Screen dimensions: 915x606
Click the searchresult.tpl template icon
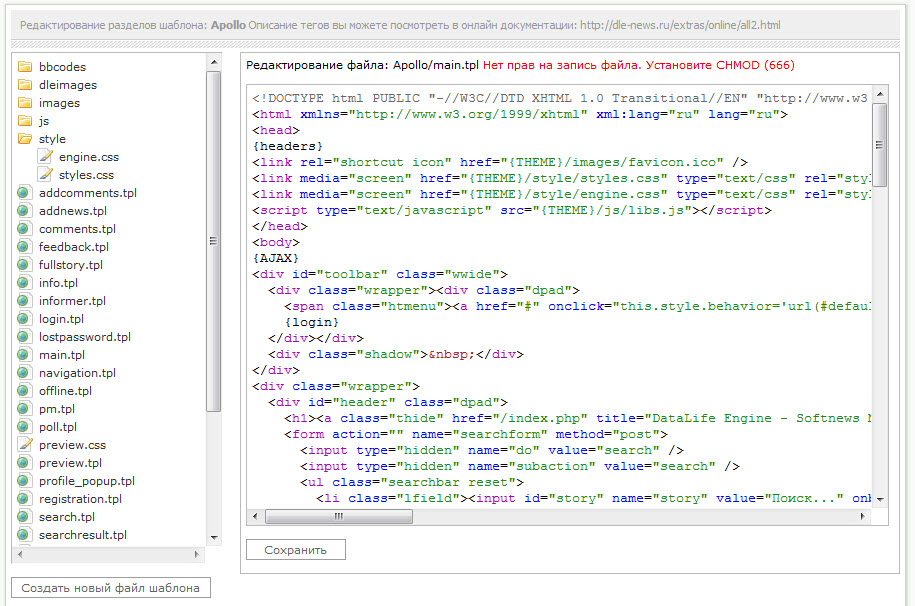[x=24, y=535]
